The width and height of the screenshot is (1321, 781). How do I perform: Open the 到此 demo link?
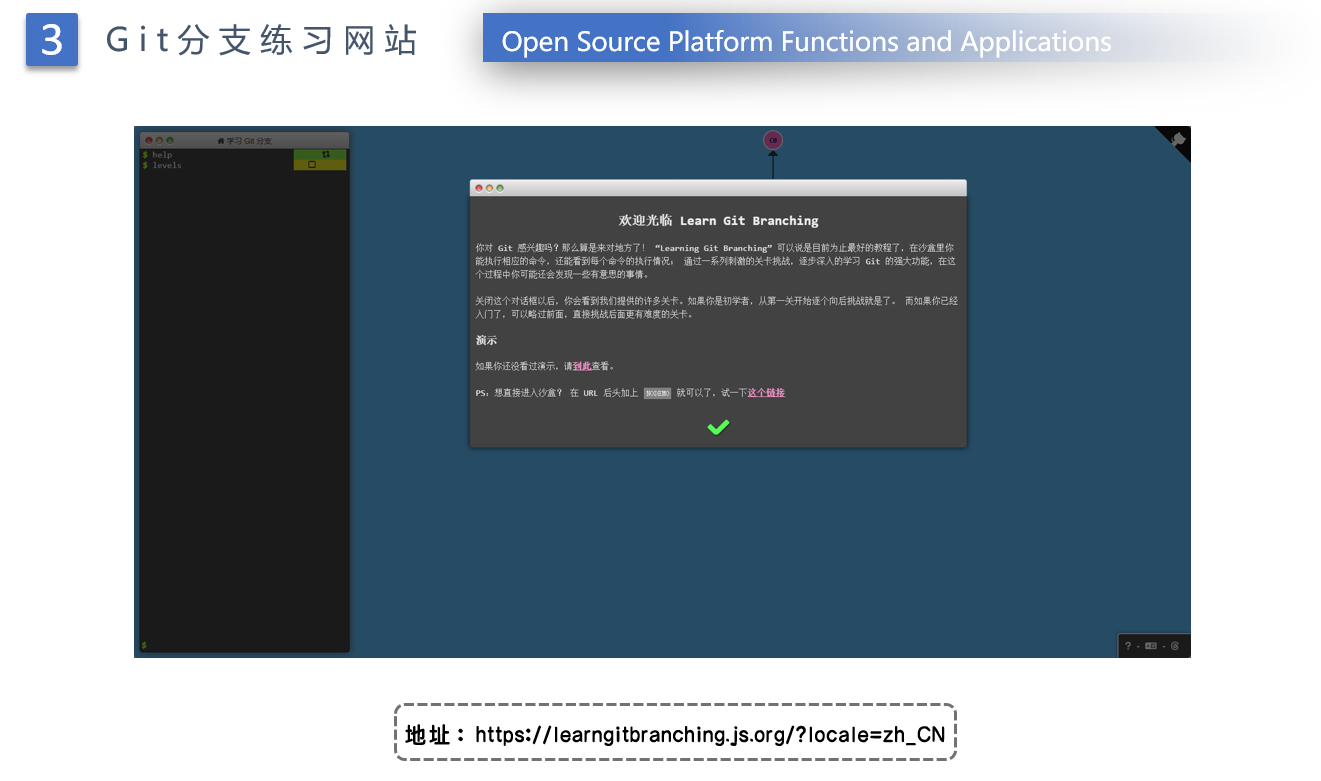[x=581, y=366]
